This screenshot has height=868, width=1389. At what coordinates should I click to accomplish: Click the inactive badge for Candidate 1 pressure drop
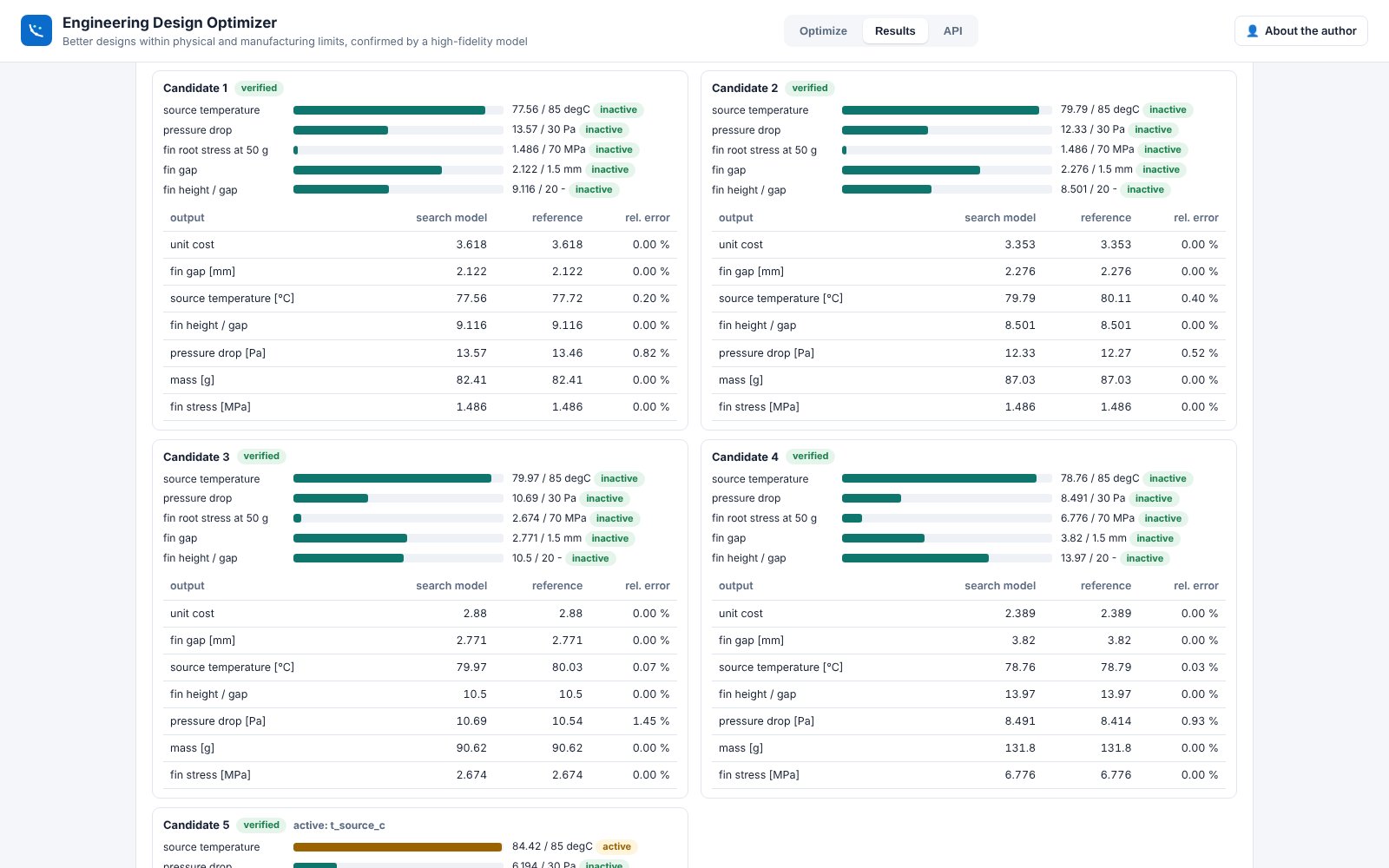pyautogui.click(x=604, y=130)
